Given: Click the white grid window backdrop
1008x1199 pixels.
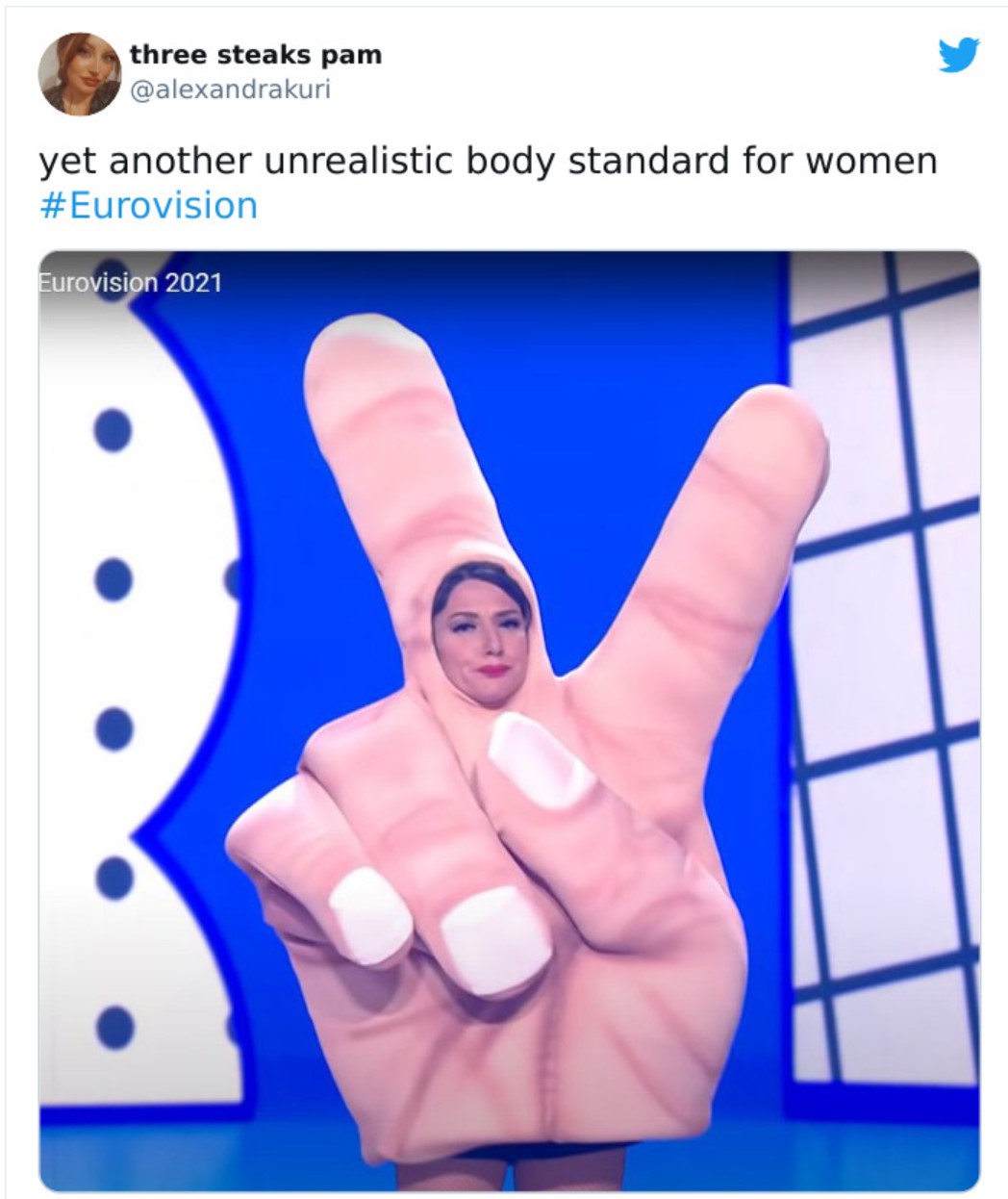Looking at the screenshot, I should click(x=885, y=674).
